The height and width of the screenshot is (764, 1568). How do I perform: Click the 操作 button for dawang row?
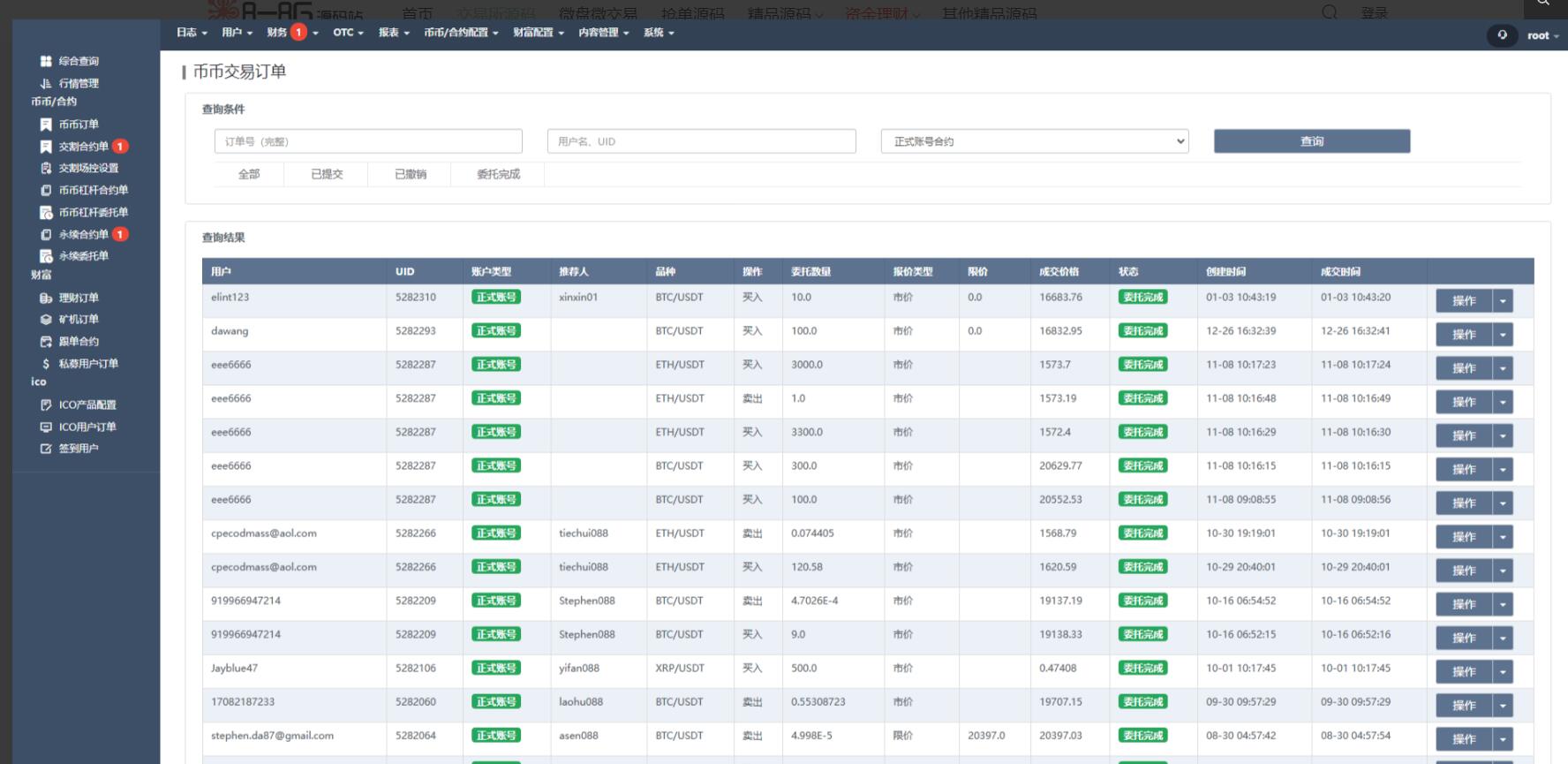tap(1464, 335)
